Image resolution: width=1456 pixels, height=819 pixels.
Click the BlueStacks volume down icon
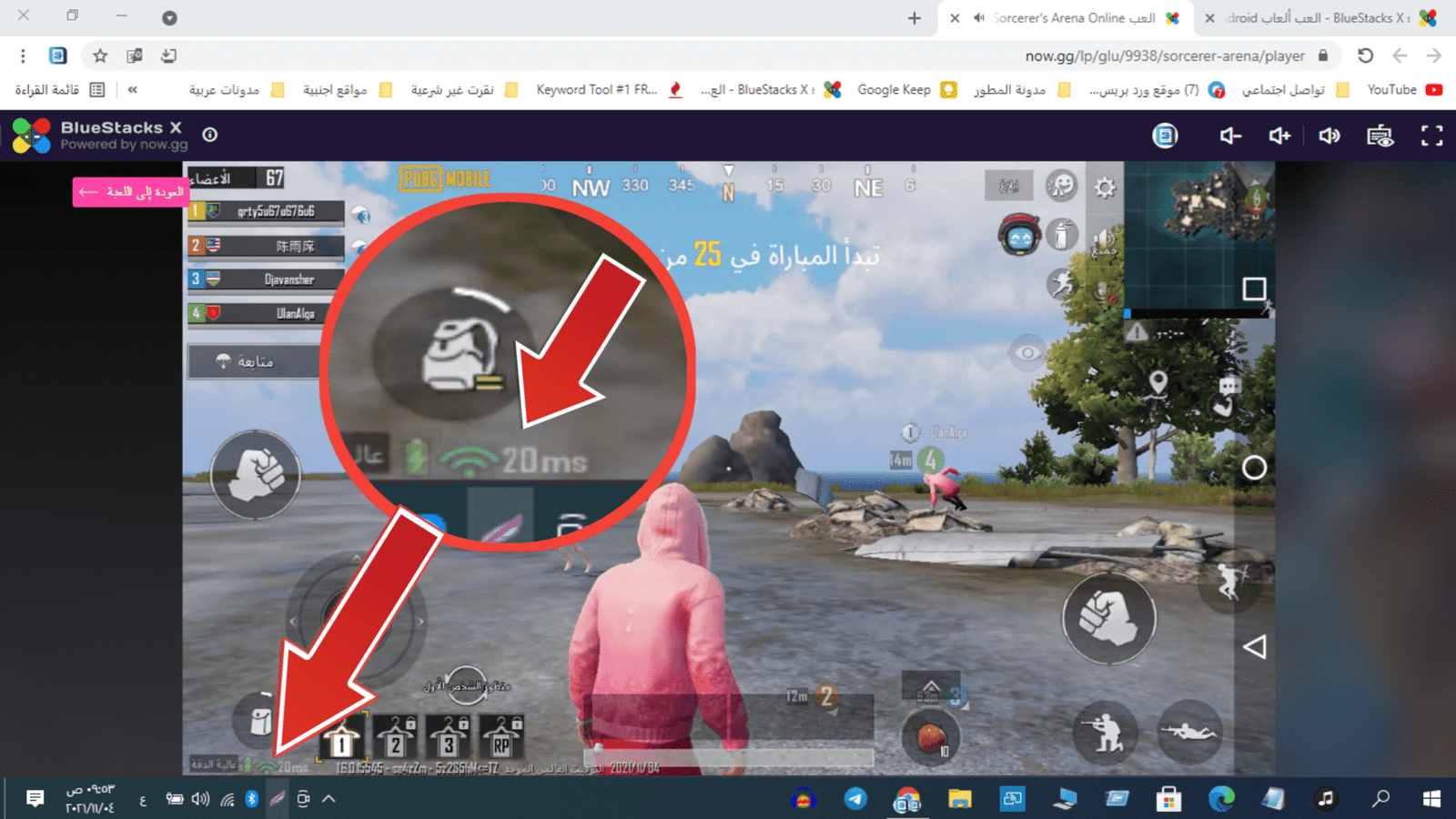pos(1230,136)
